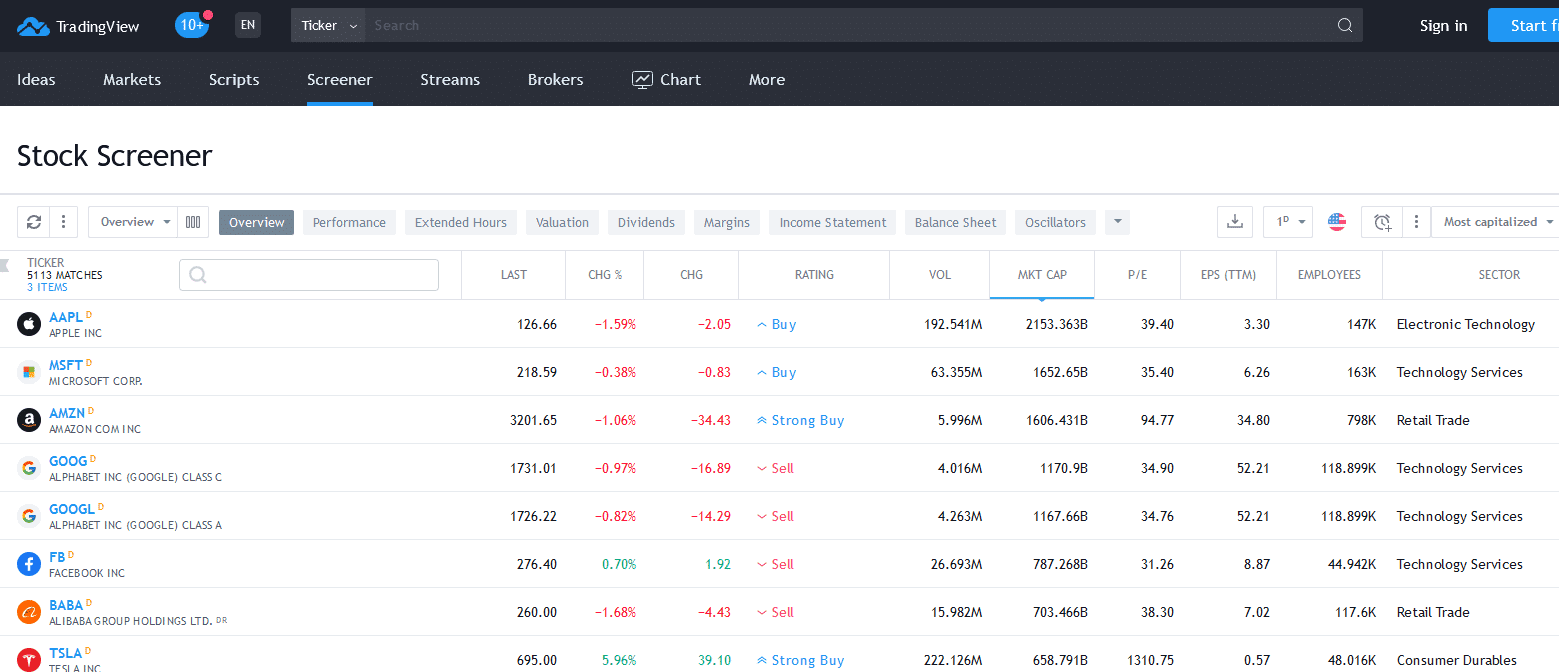The image size is (1559, 672).
Task: Click the Microsoft logo in MSFT row
Action: point(29,372)
